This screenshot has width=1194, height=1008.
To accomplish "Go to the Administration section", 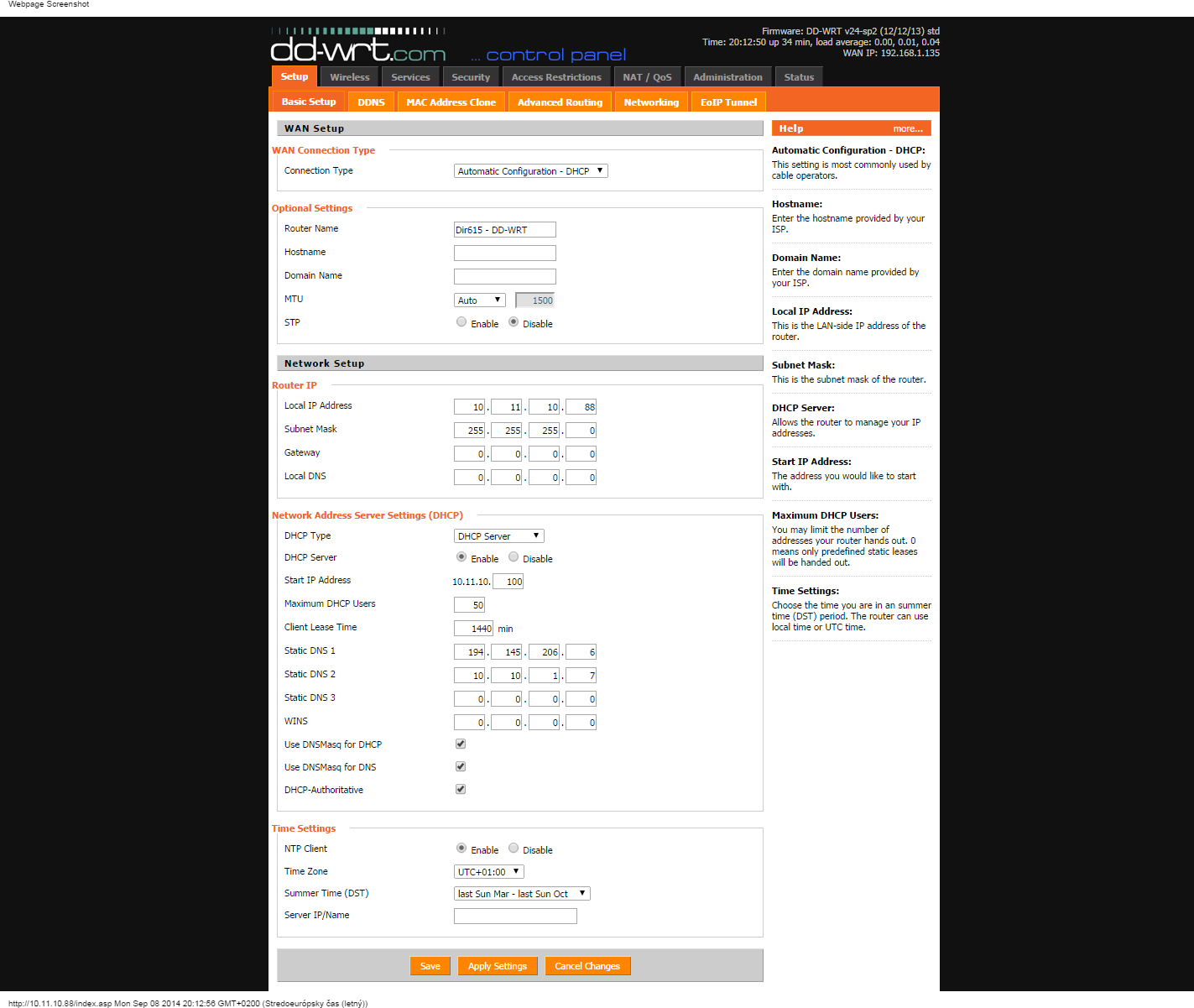I will click(727, 76).
